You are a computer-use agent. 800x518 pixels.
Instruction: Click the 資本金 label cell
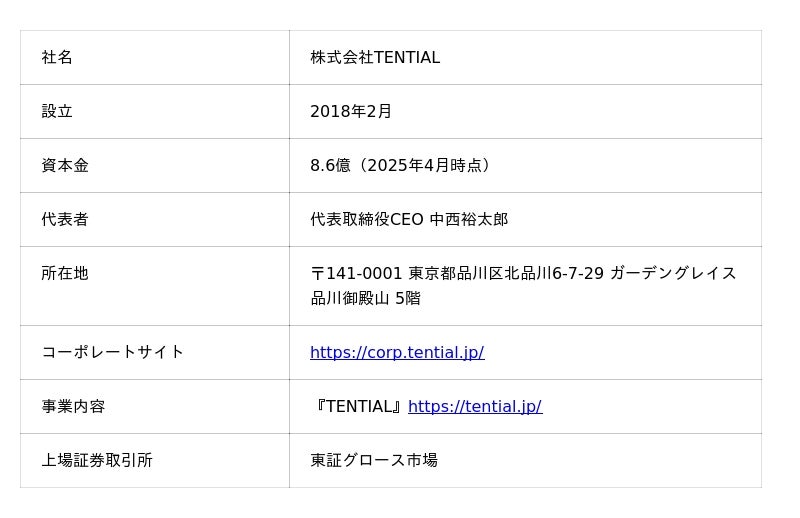pyautogui.click(x=65, y=166)
